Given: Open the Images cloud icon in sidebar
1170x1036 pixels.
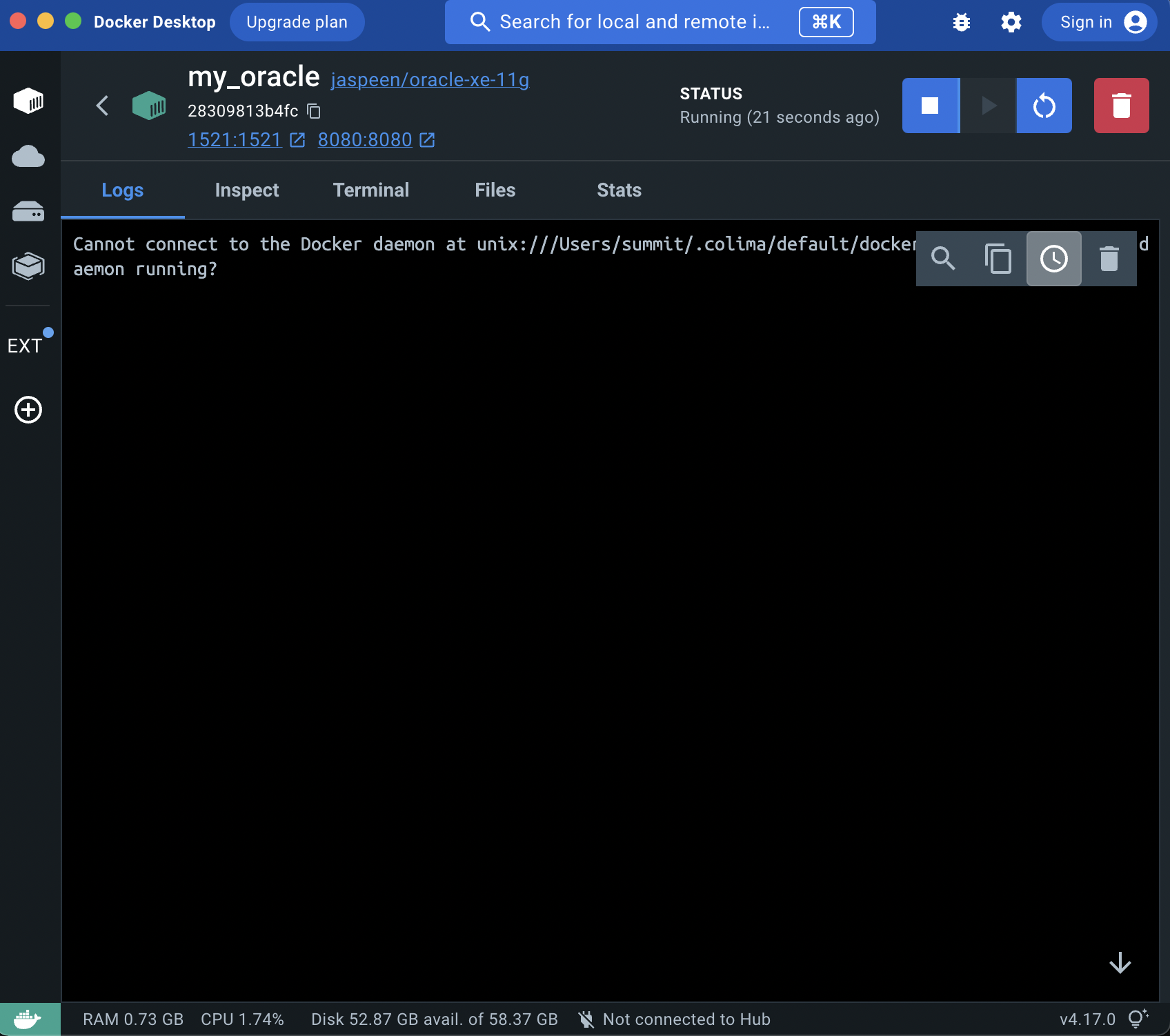Looking at the screenshot, I should 28,157.
